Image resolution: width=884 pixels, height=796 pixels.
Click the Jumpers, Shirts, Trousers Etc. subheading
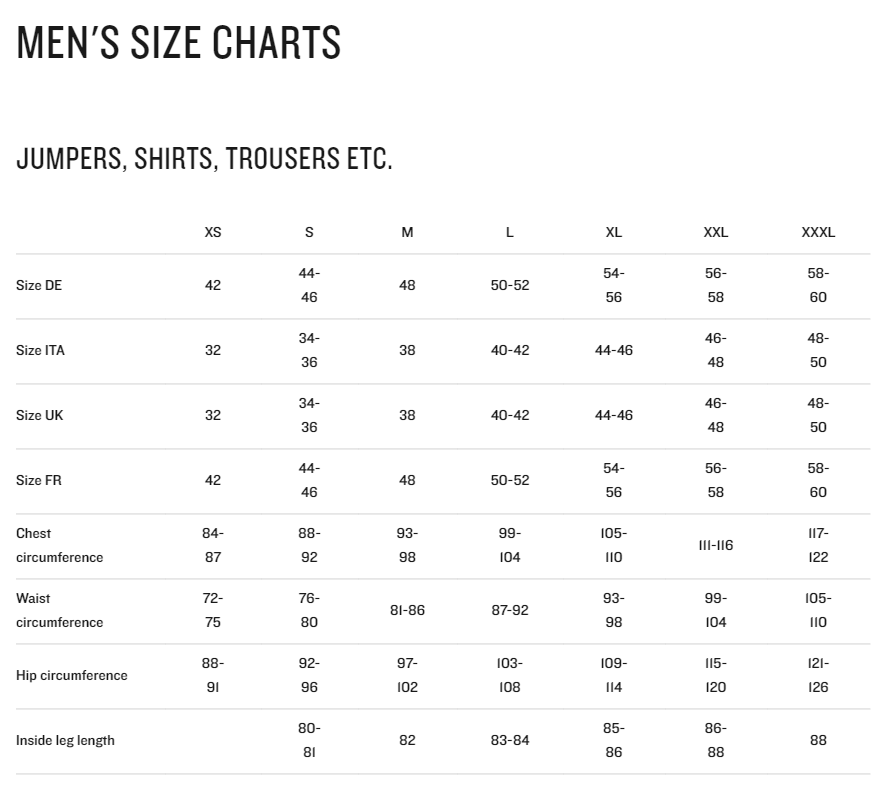204,158
